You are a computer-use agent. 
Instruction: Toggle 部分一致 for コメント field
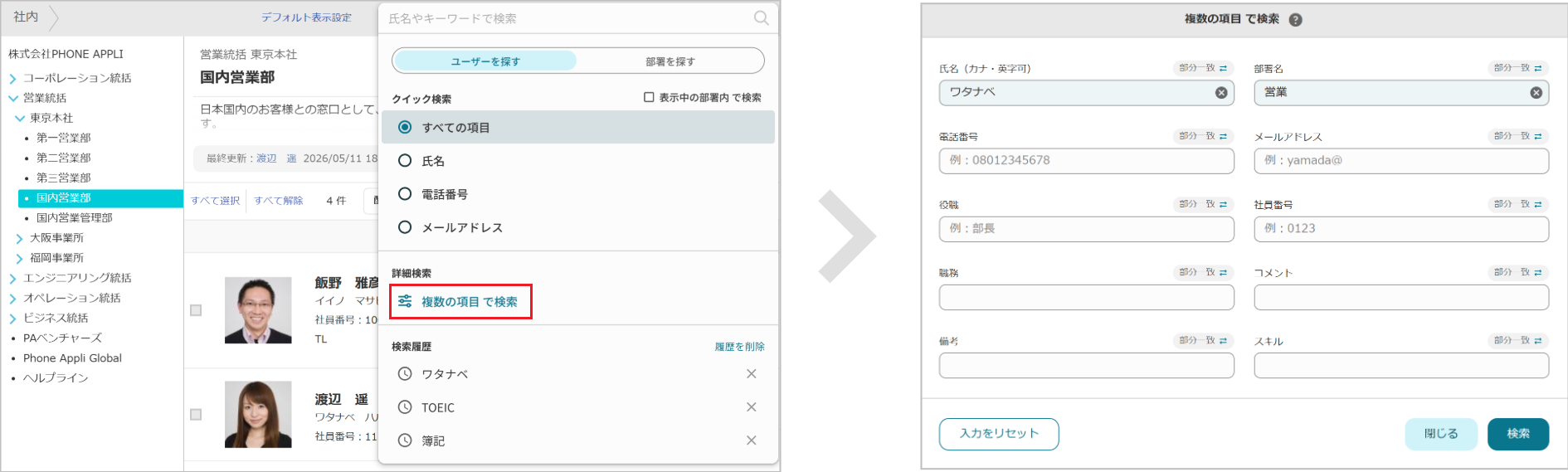point(1518,272)
